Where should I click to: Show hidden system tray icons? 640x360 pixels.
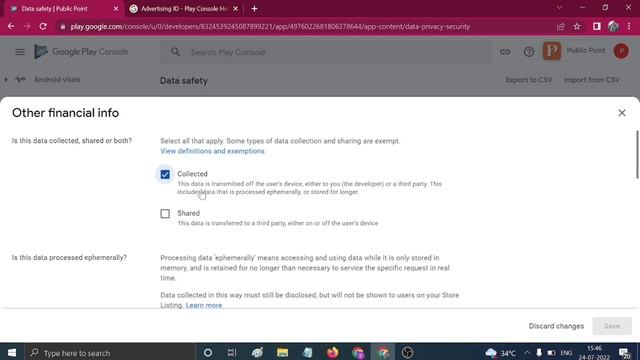527,353
